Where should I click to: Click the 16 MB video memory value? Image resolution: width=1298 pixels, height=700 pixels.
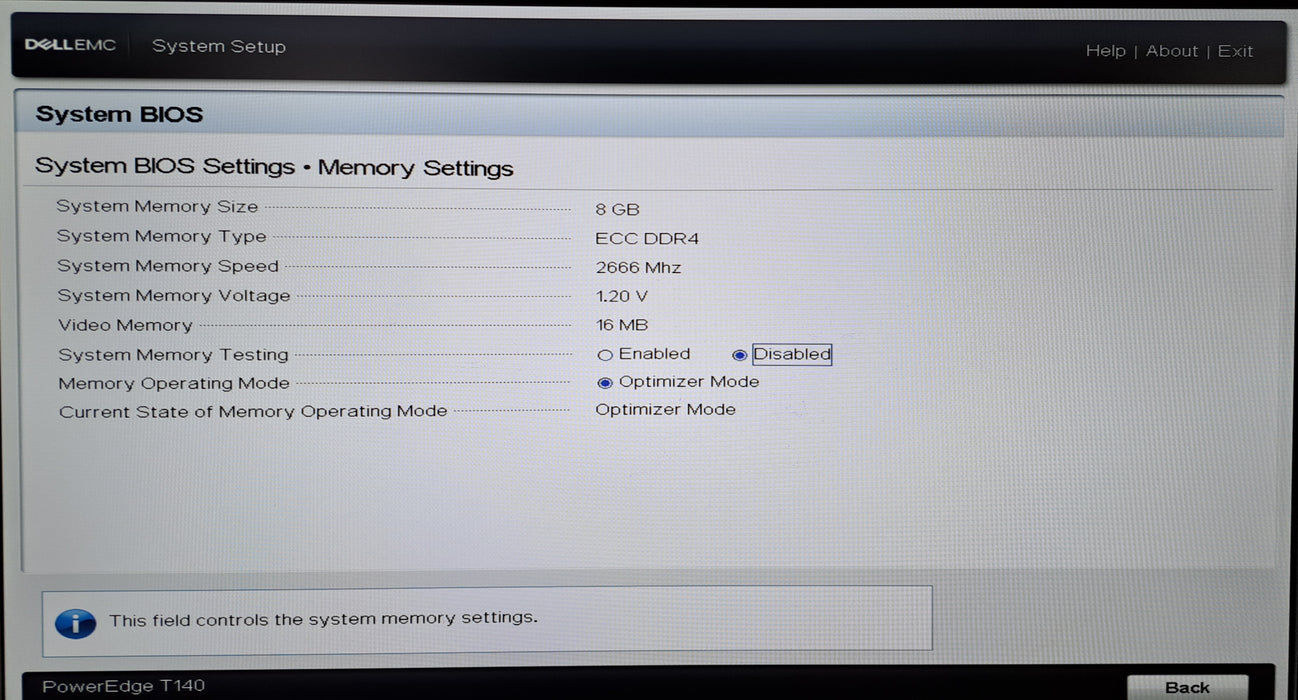pyautogui.click(x=622, y=325)
